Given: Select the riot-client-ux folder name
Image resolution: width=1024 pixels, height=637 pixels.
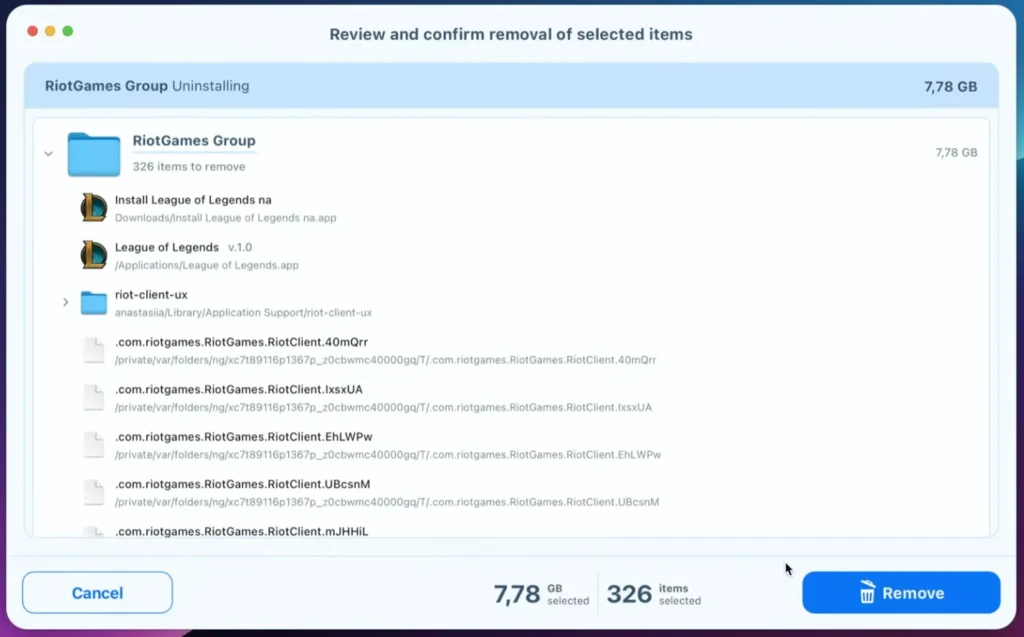Looking at the screenshot, I should [x=151, y=295].
